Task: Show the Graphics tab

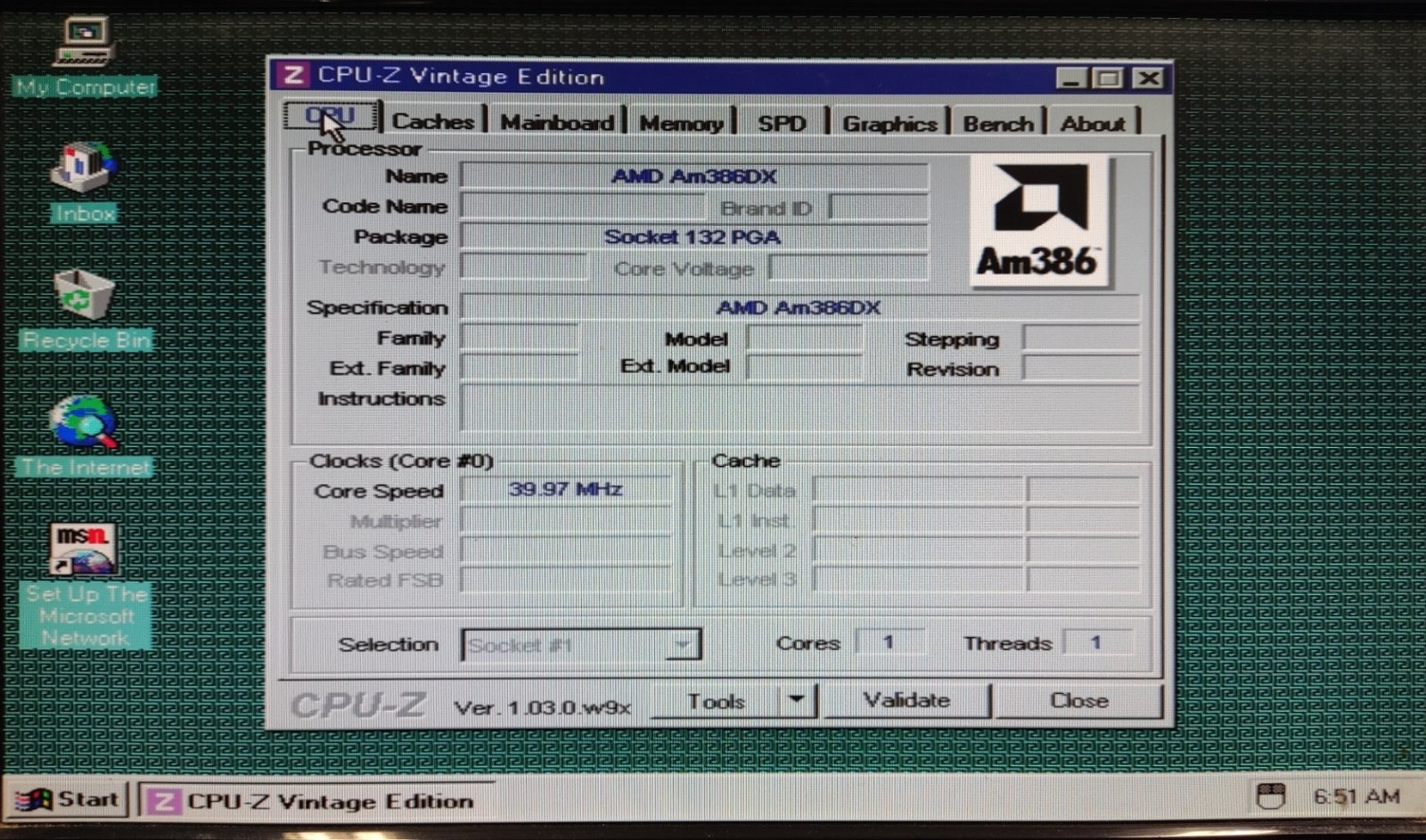Action: pos(889,123)
